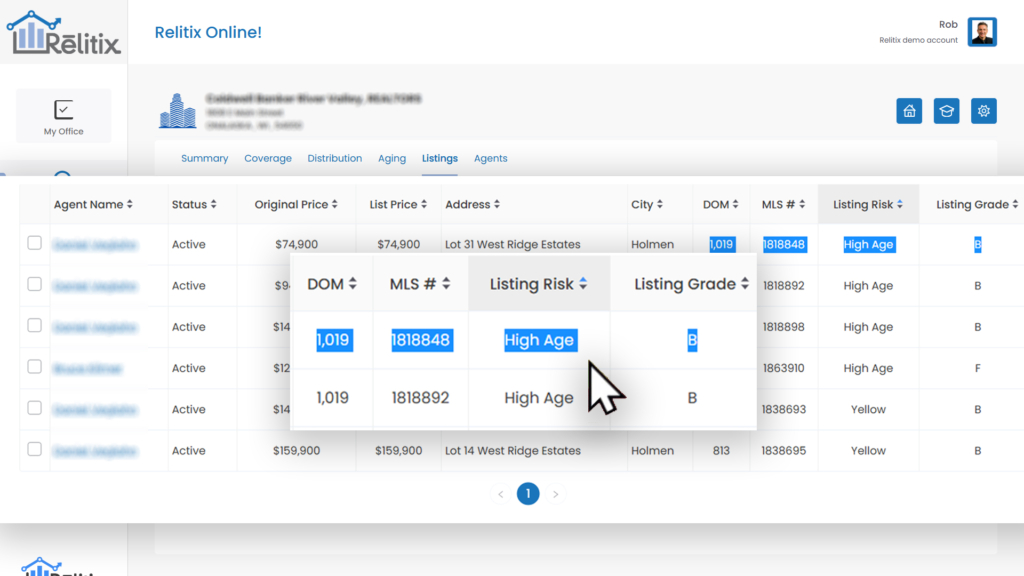The height and width of the screenshot is (576, 1024).
Task: Check the first listing row checkbox
Action: coord(35,243)
